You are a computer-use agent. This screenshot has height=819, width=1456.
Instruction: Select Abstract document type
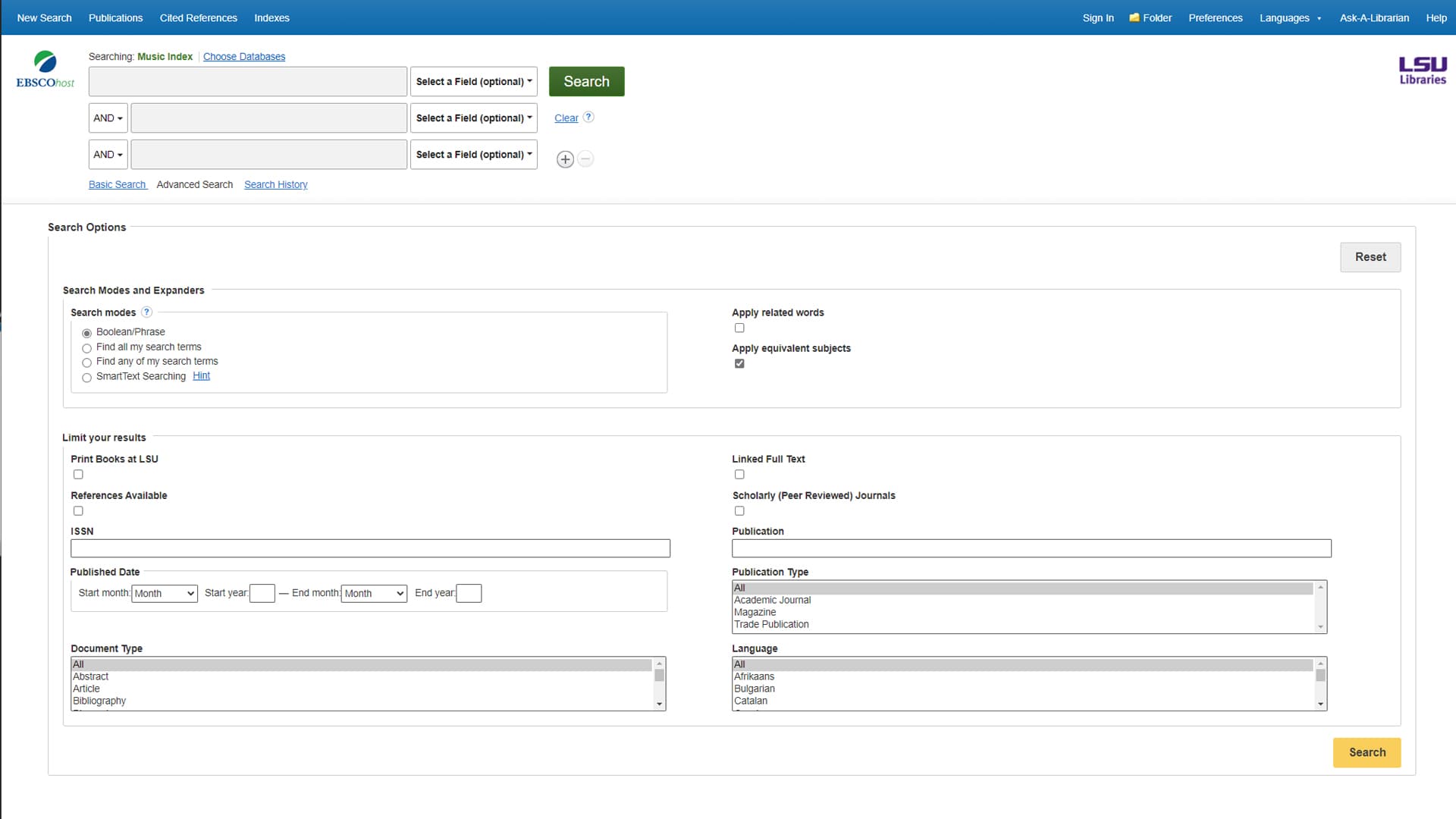coord(362,676)
